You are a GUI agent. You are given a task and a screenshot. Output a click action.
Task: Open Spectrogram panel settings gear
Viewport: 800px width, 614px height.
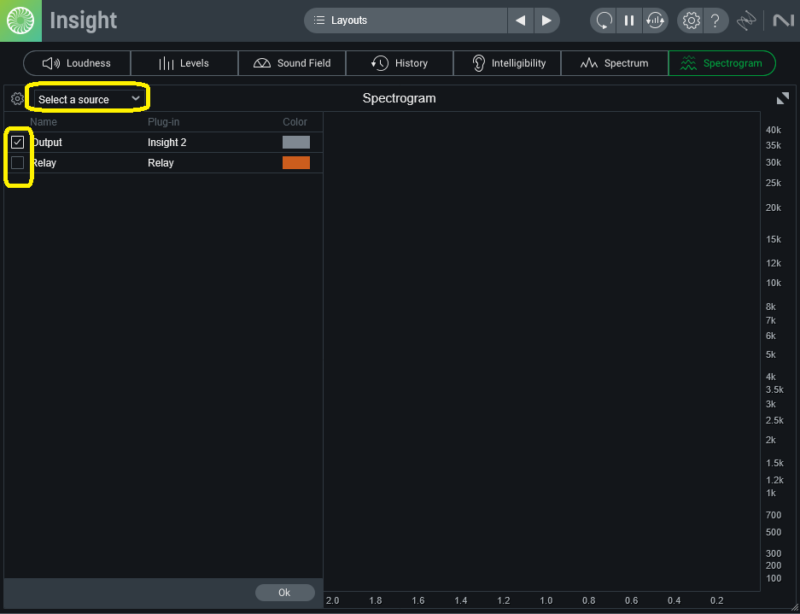click(x=17, y=99)
